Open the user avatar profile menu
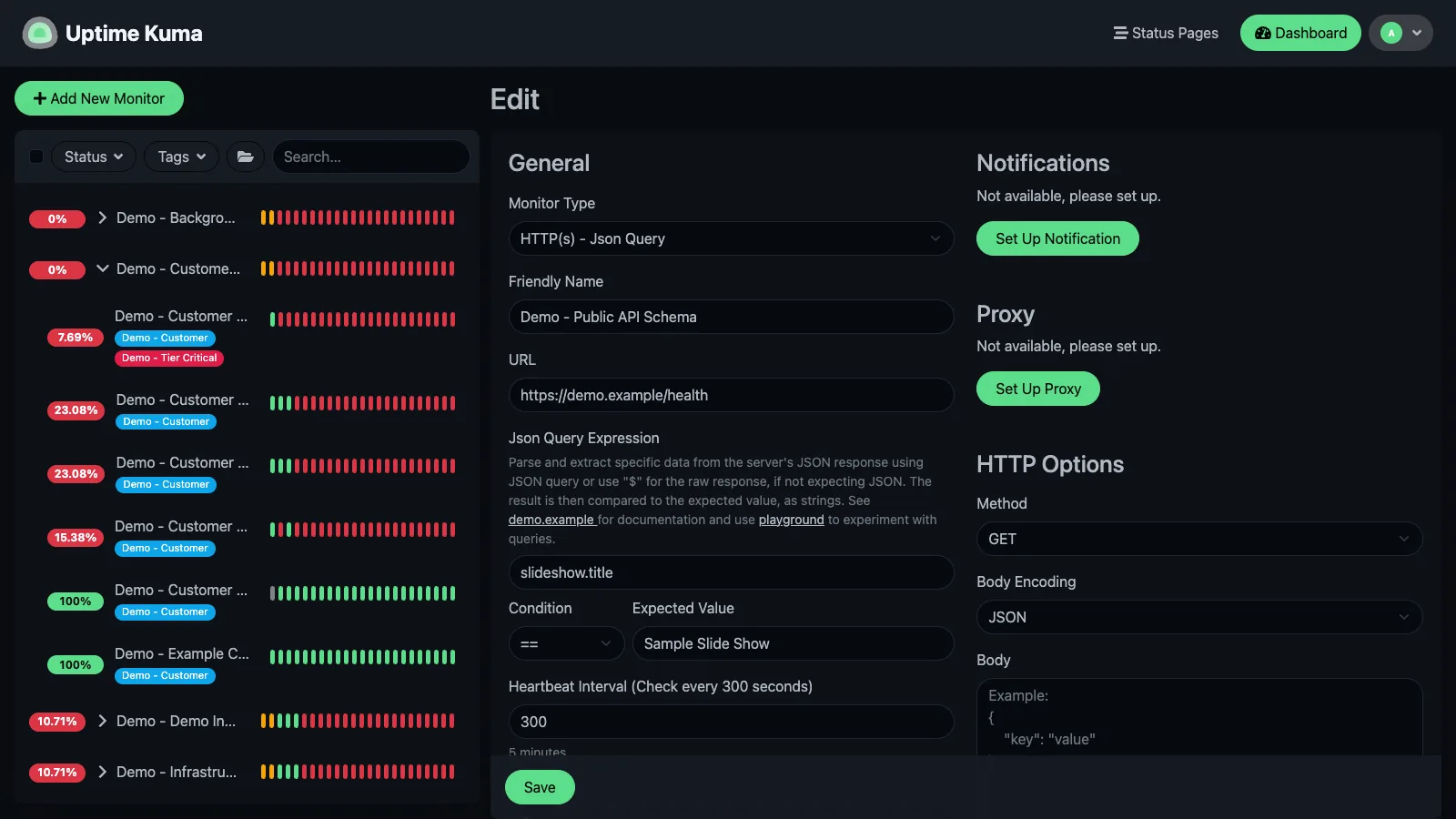This screenshot has width=1456, height=819. [1400, 33]
